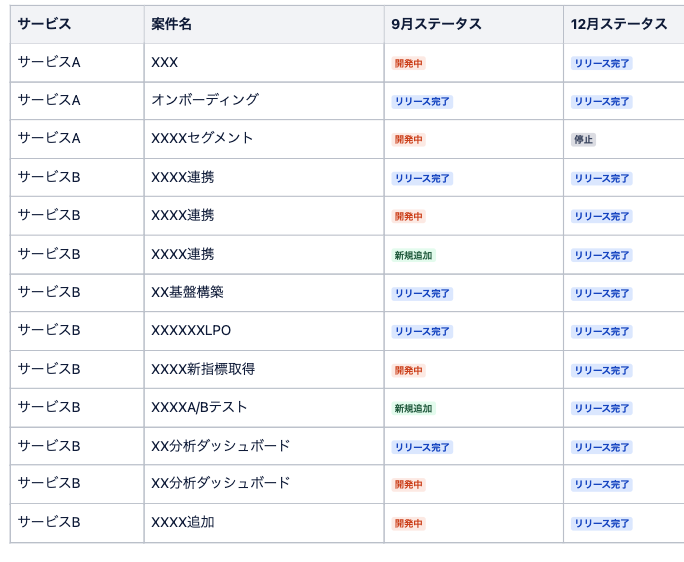This screenshot has height=562, width=684.
Task: Click 9月 リリース完了 badge in XX基盤構築 row
Action: (x=422, y=294)
